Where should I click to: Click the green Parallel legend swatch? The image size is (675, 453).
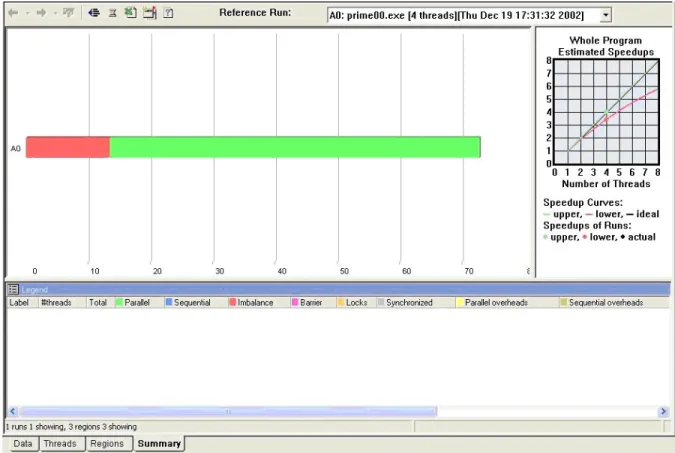coord(119,302)
